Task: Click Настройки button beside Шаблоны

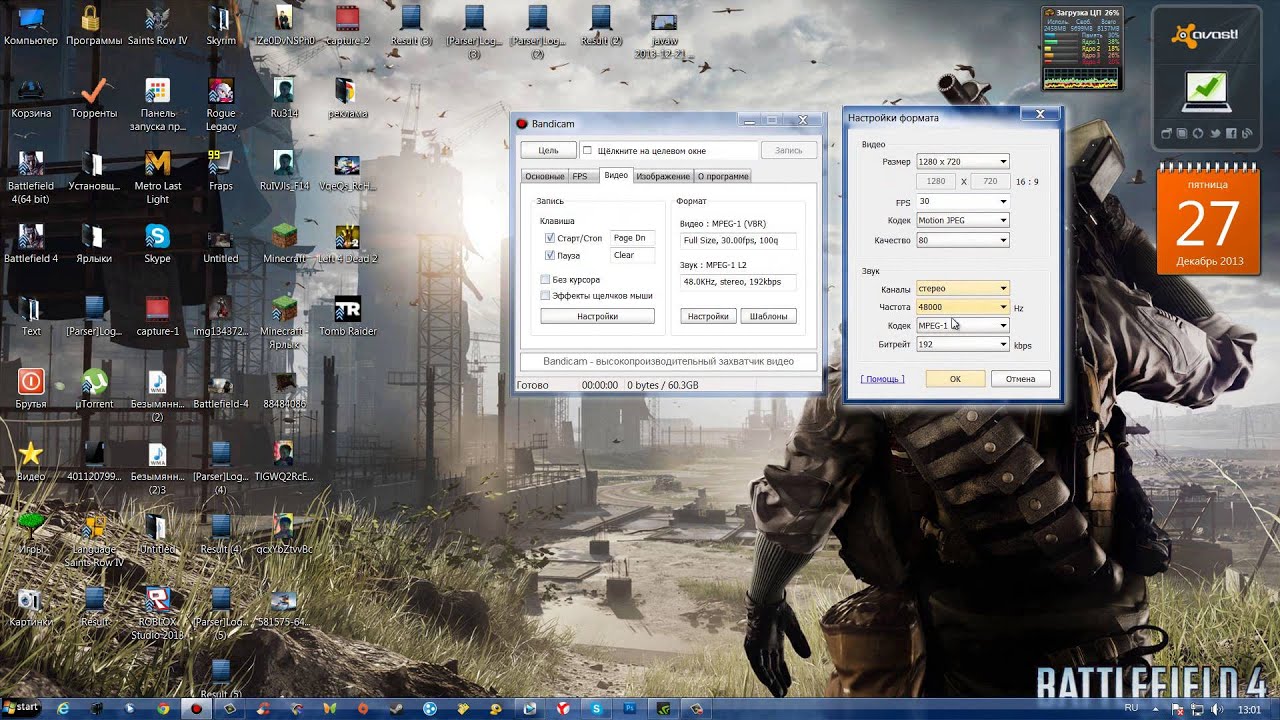Action: click(708, 316)
